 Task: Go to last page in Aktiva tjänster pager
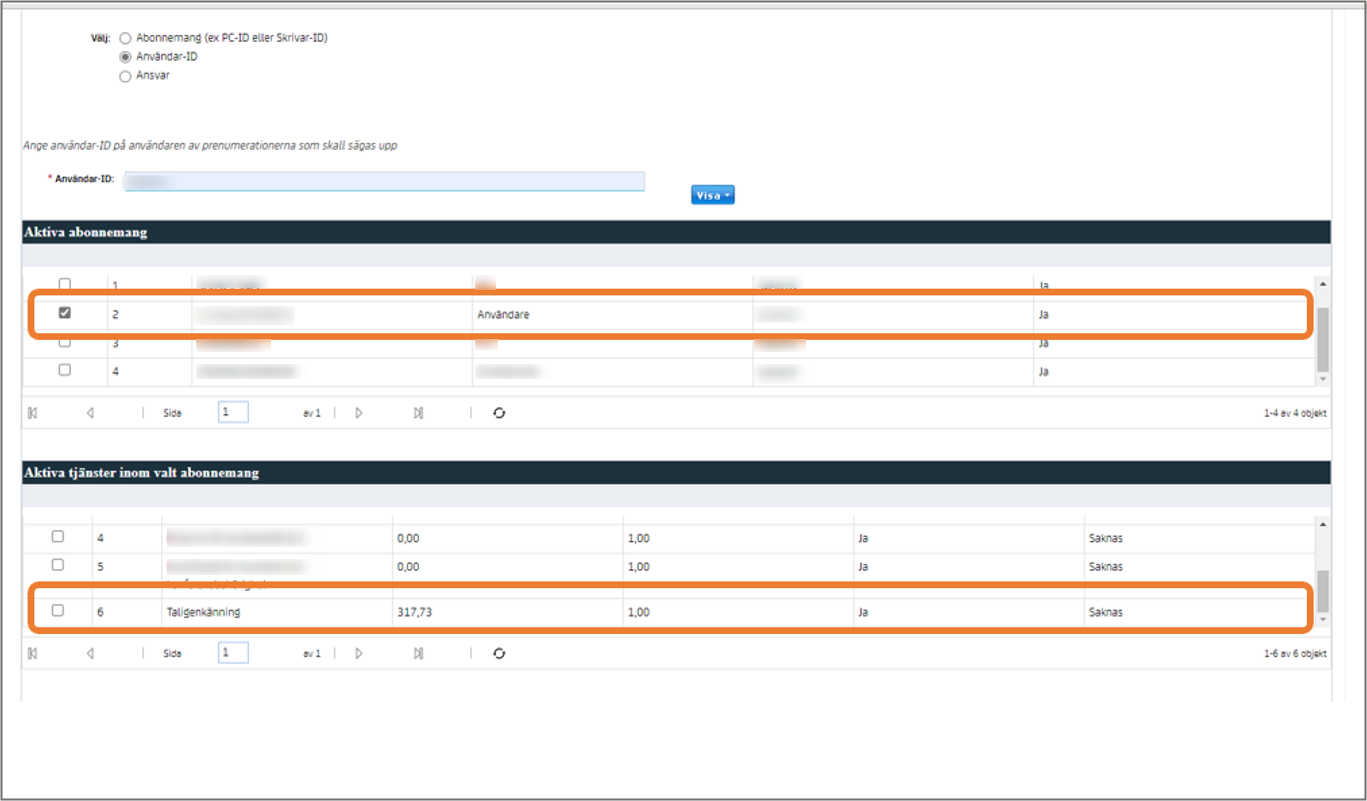pyautogui.click(x=418, y=653)
